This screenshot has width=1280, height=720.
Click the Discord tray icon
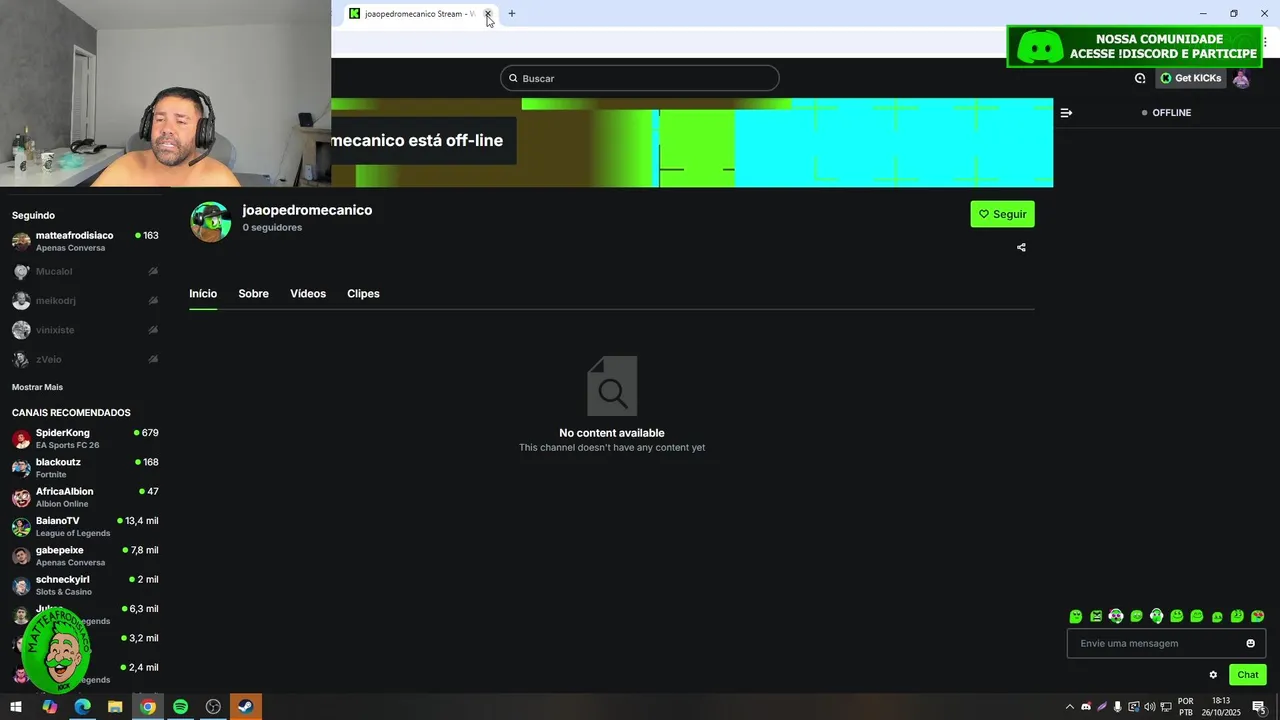1086,707
